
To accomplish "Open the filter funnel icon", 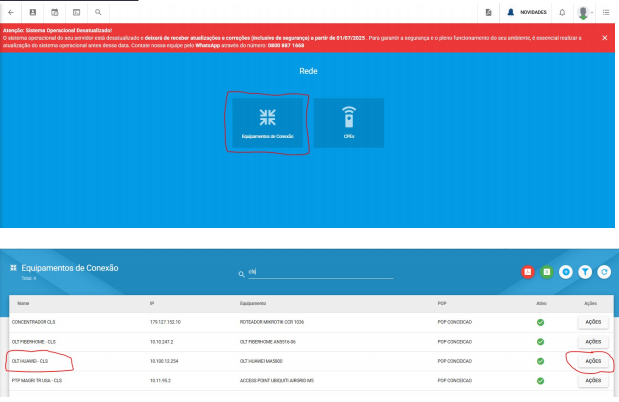I will pos(585,271).
